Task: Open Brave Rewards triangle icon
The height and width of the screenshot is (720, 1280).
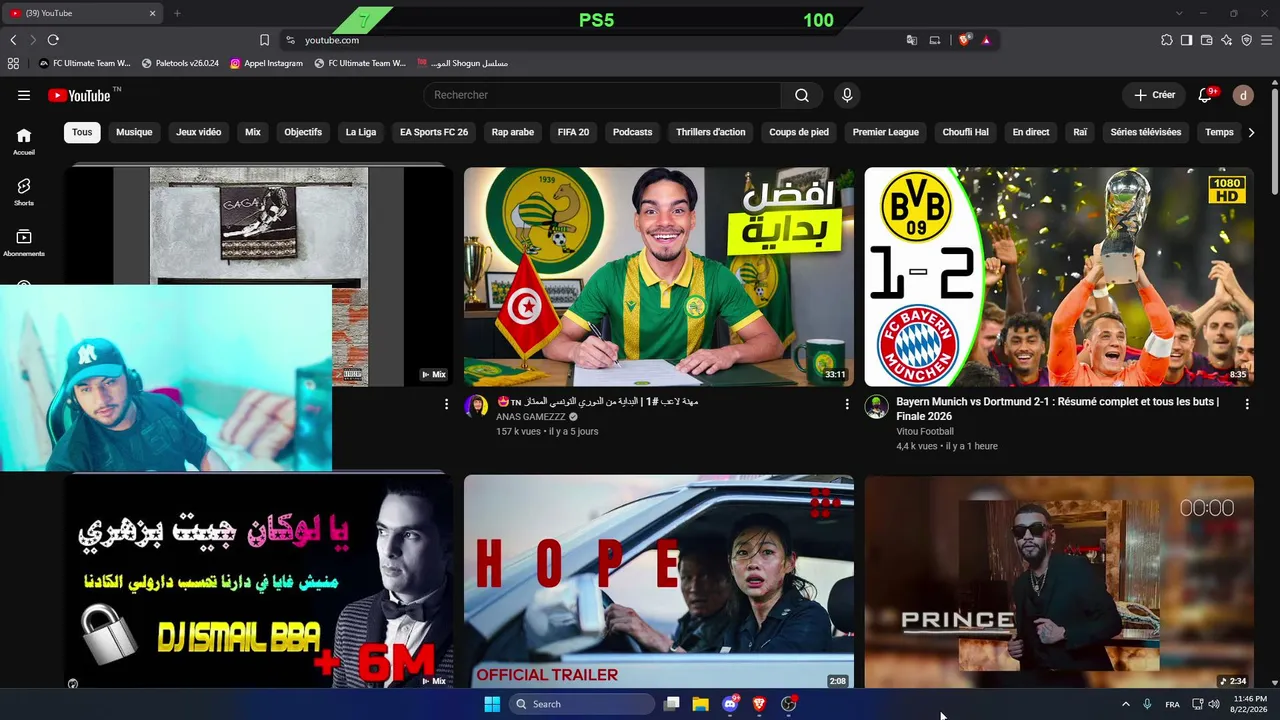Action: coord(986,40)
